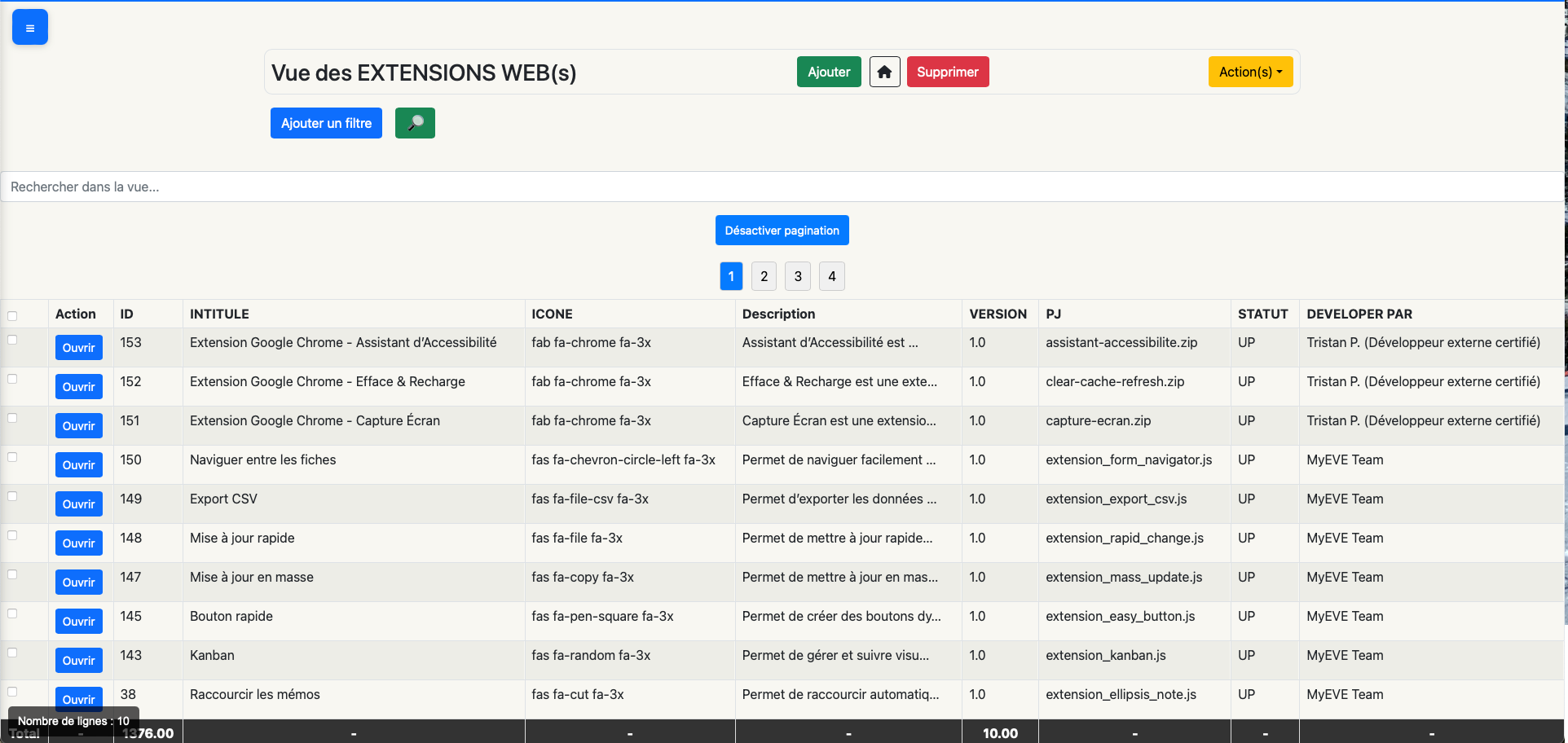Click the Ajouter button
Viewport: 1568px width, 743px height.
click(829, 72)
